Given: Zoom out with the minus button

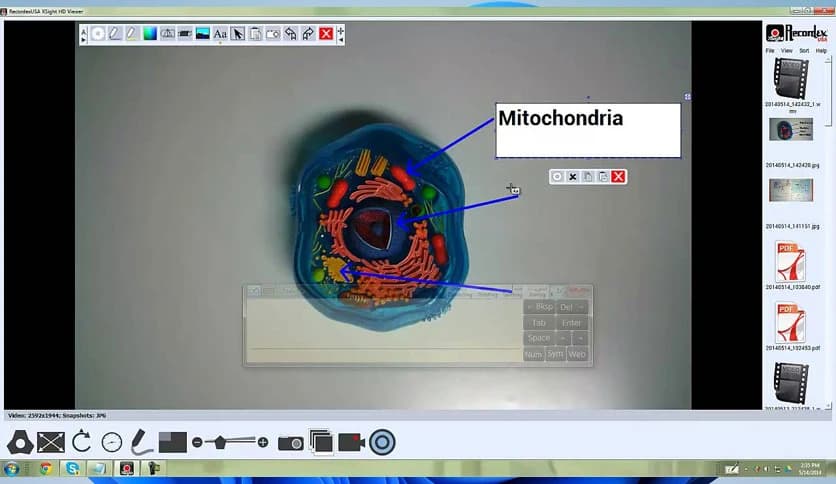Looking at the screenshot, I should coord(197,442).
